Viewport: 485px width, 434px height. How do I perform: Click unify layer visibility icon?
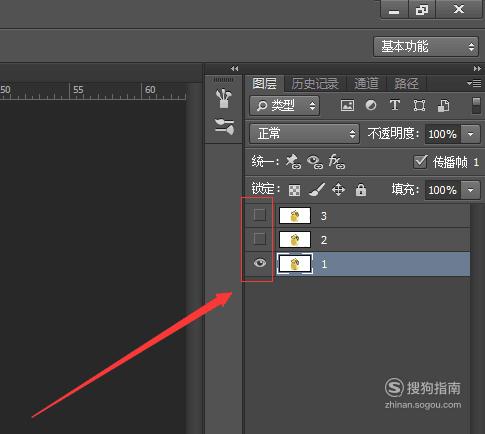click(315, 162)
